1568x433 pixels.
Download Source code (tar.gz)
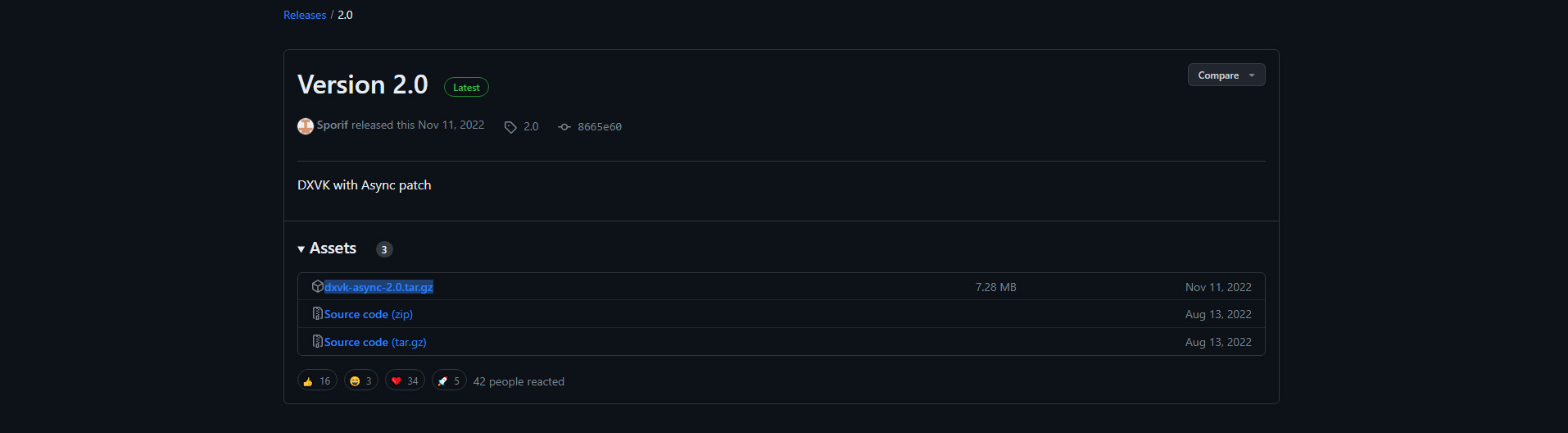[x=375, y=342]
